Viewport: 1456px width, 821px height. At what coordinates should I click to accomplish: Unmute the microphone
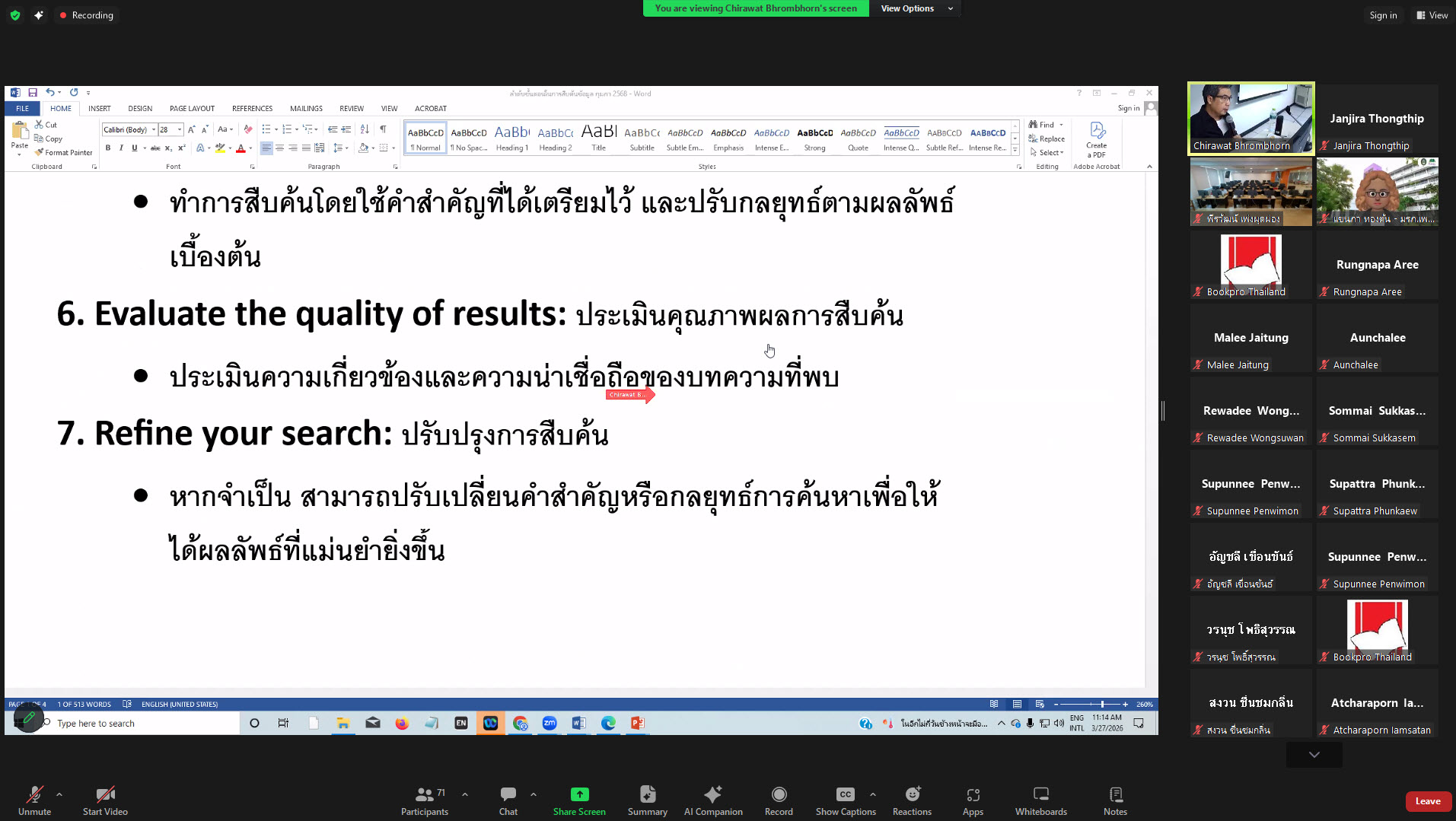point(34,800)
